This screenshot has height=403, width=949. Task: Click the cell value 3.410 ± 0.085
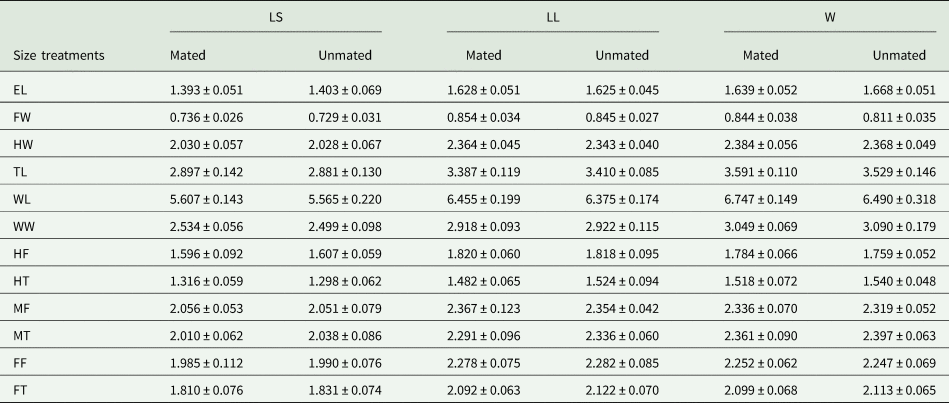click(x=621, y=172)
